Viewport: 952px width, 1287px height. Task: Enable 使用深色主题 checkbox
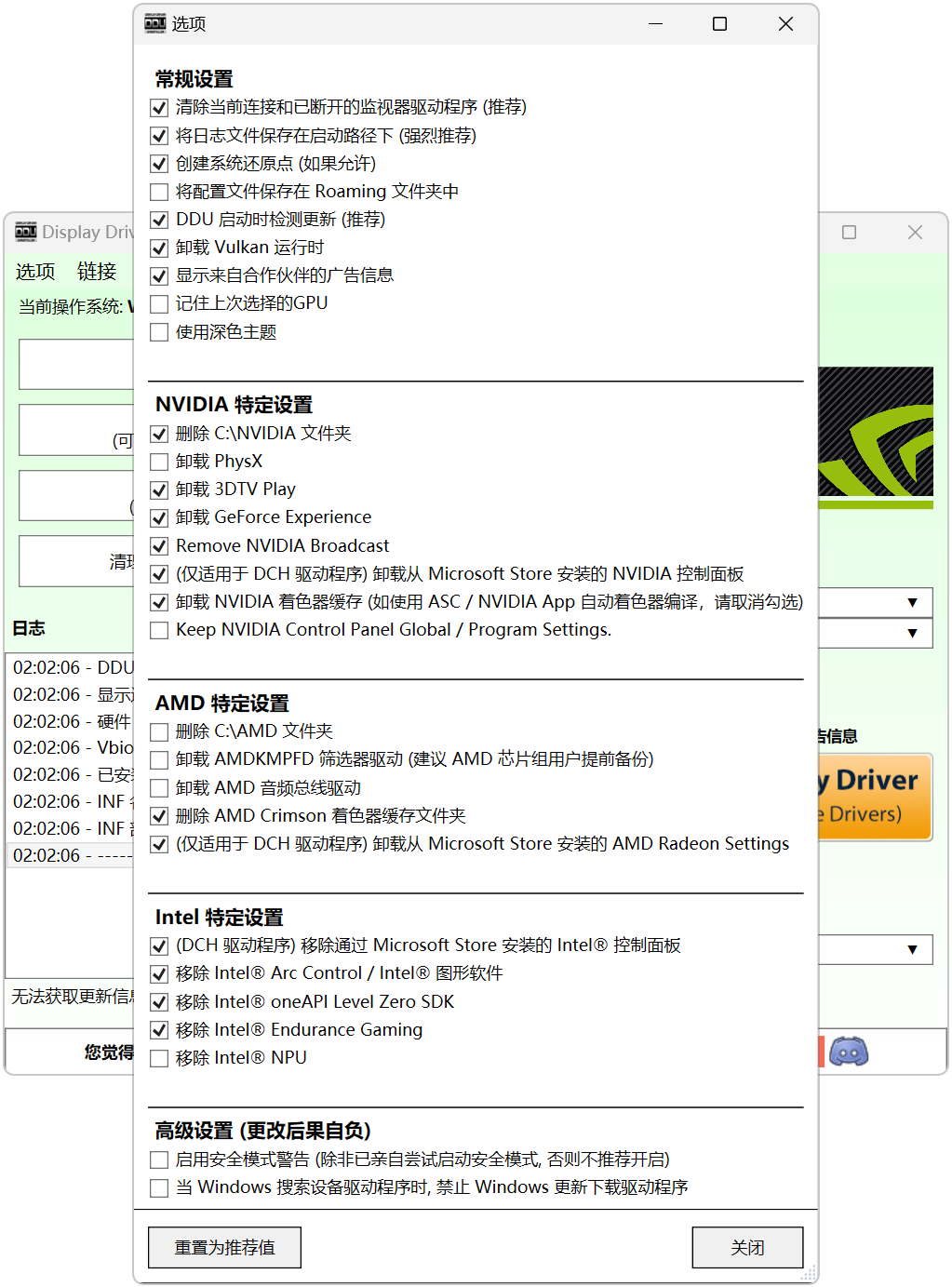click(x=159, y=332)
